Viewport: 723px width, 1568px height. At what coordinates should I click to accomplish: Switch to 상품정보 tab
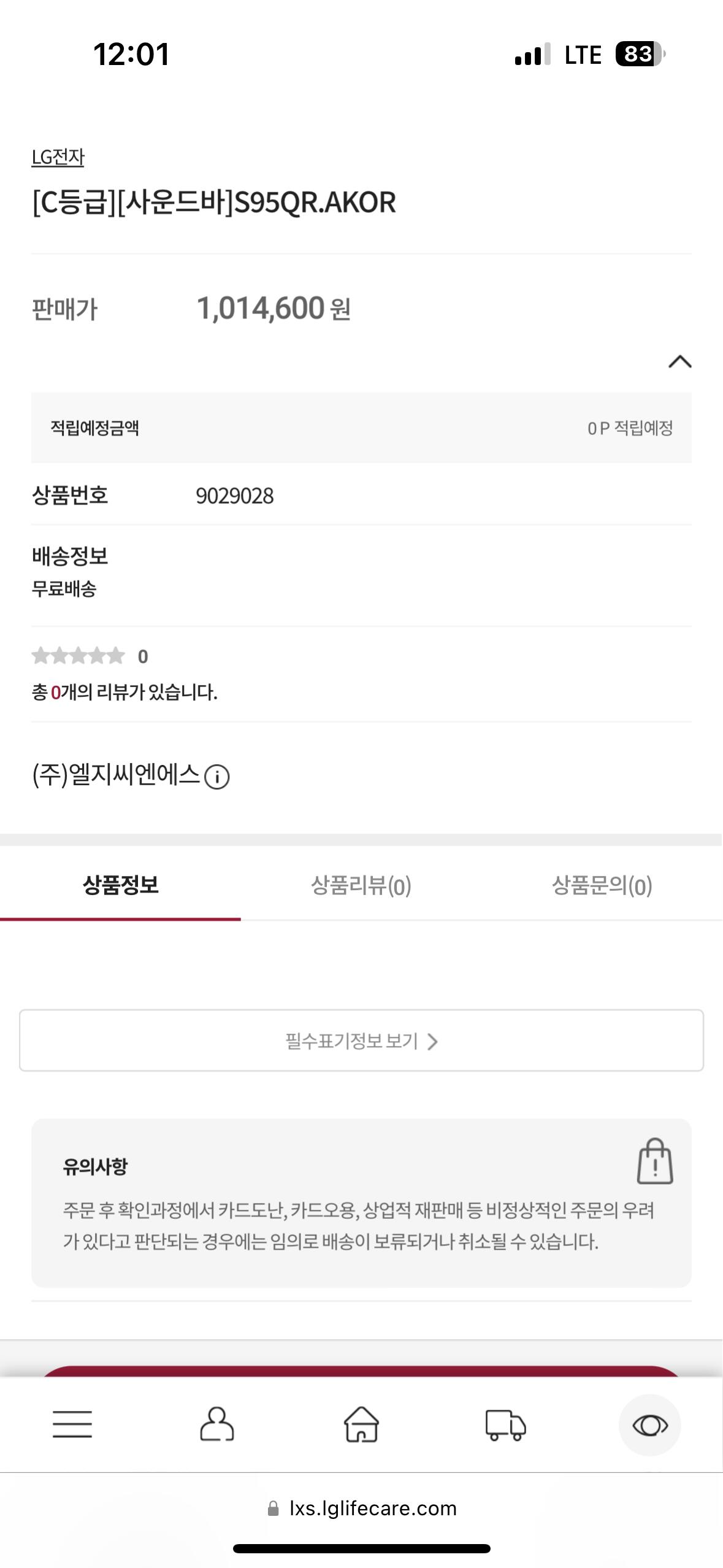pos(120,885)
